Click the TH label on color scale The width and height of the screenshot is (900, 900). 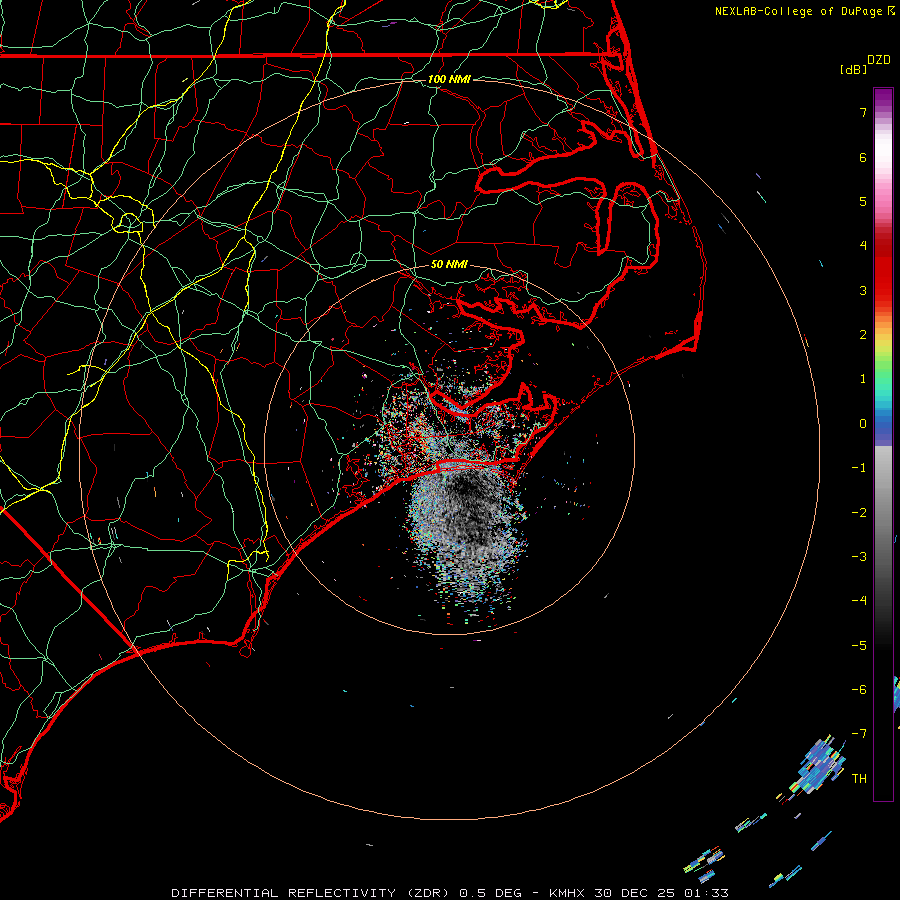point(859,779)
